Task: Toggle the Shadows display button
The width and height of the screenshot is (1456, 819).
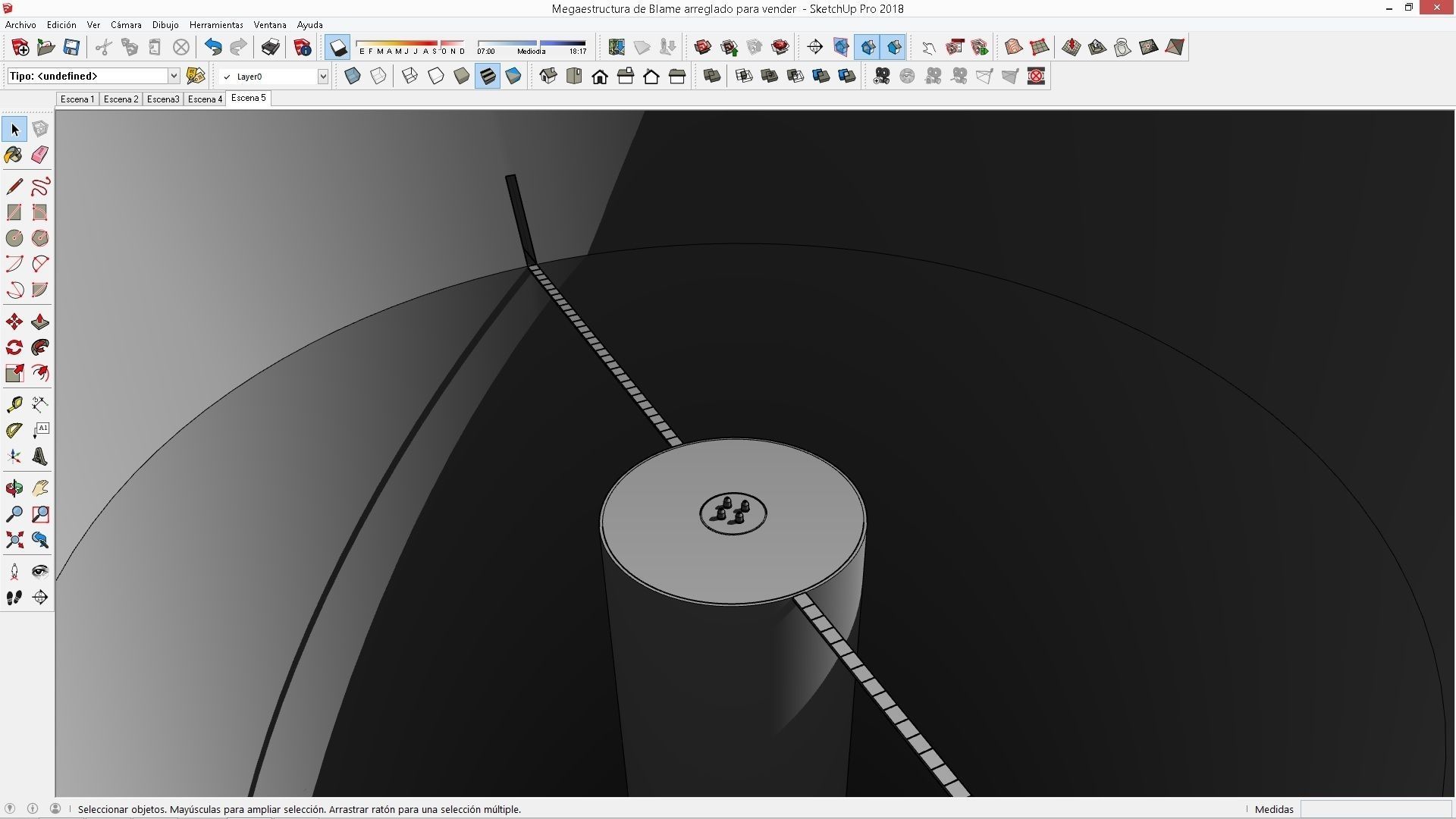Action: [x=338, y=48]
